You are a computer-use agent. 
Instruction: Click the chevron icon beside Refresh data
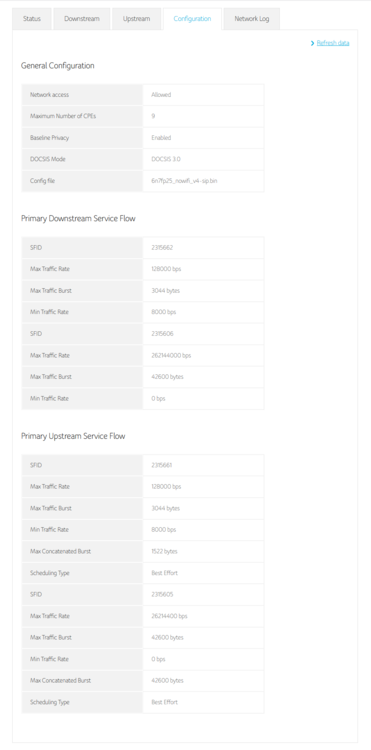pos(313,43)
